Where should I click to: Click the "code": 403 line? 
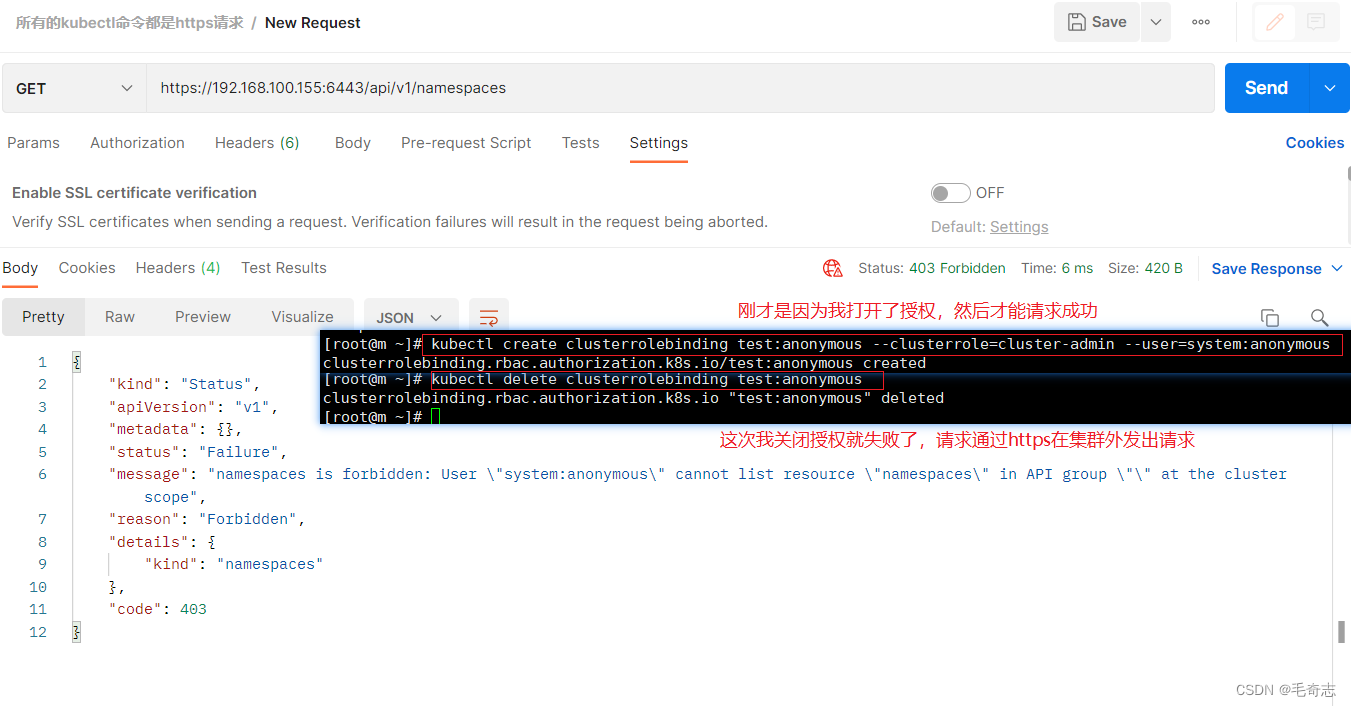158,609
